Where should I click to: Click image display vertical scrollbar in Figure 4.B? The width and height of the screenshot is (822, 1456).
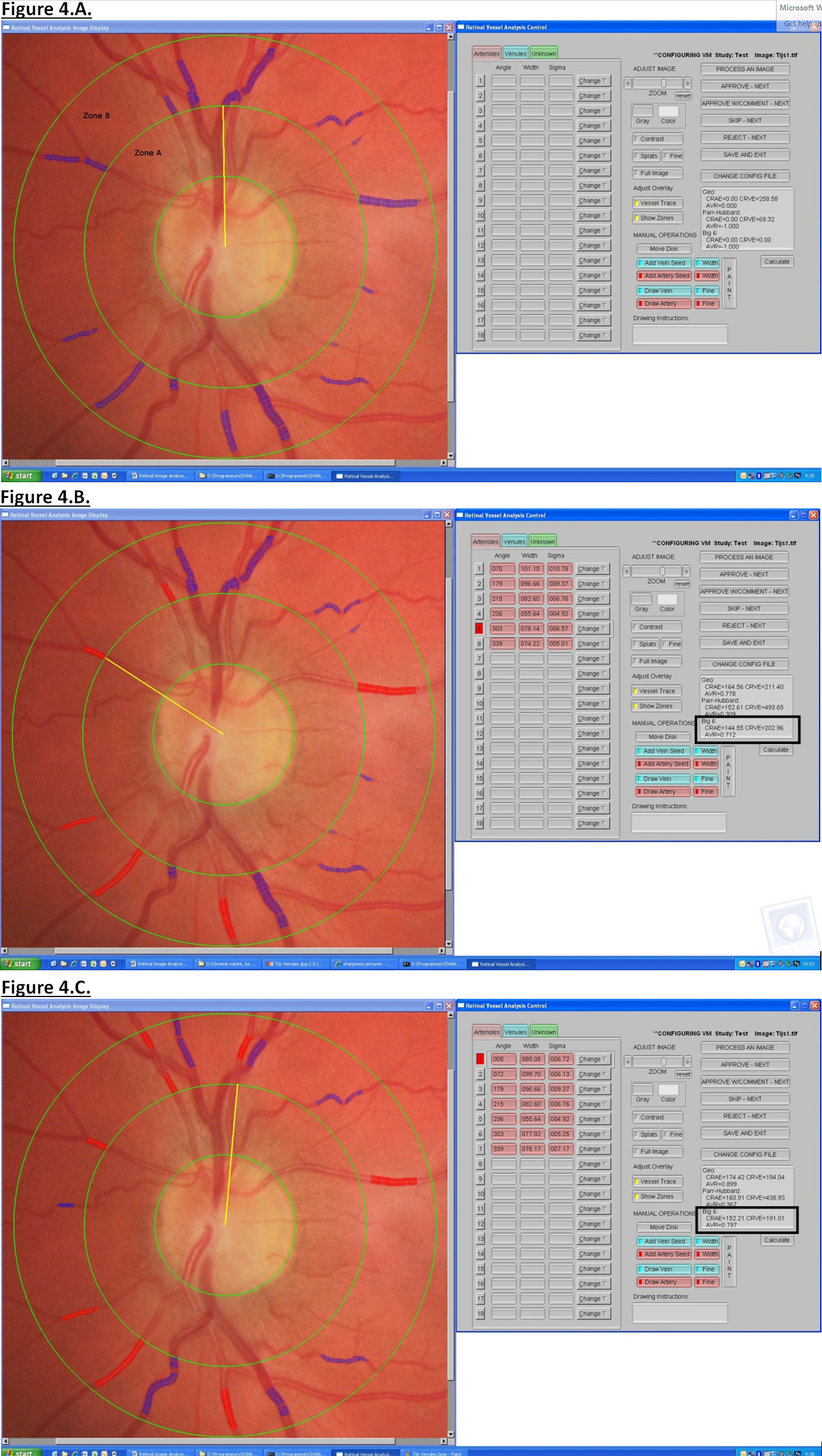(x=448, y=735)
